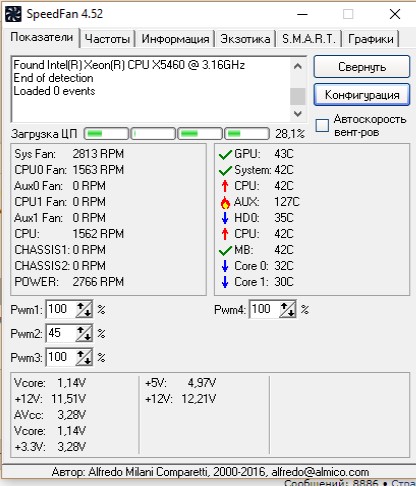Click the Pwm4 spinner arrows
Screen dimensions: 416x487
[x=287, y=309]
